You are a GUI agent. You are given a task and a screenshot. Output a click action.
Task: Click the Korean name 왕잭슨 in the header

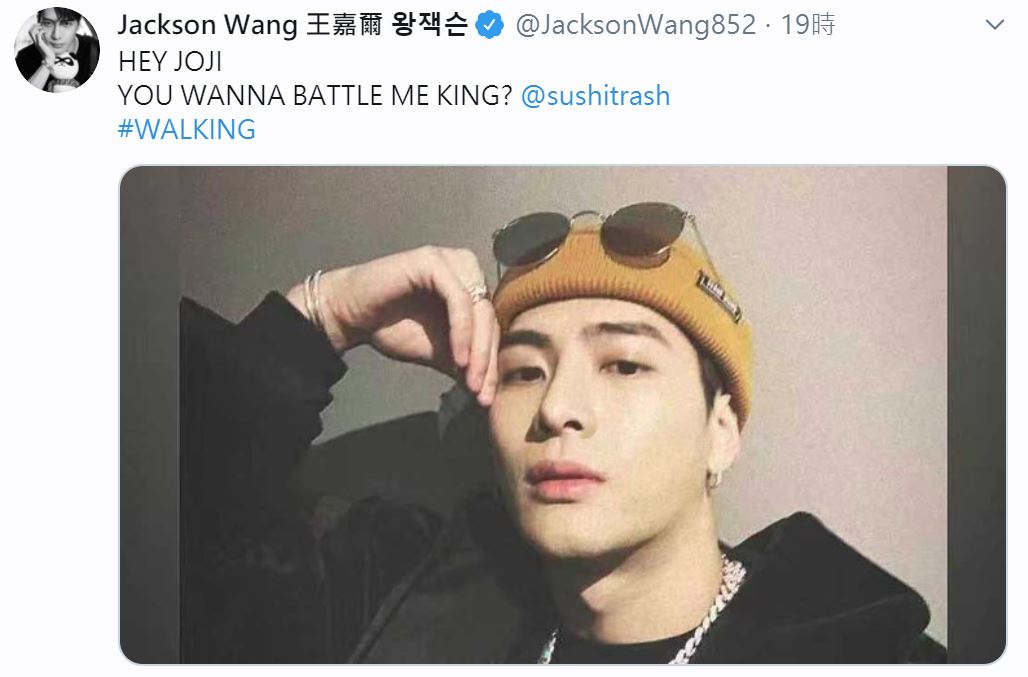pos(429,25)
